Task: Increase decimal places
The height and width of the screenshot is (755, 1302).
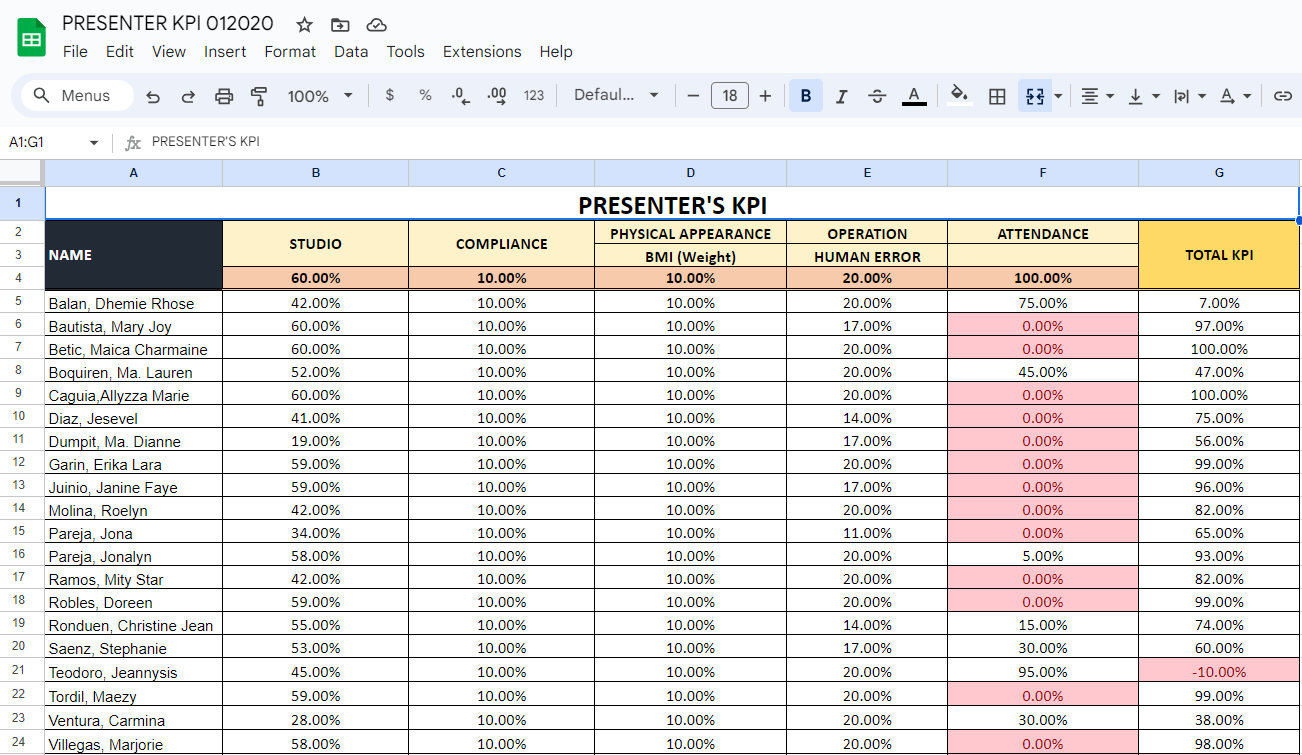Action: tap(497, 96)
